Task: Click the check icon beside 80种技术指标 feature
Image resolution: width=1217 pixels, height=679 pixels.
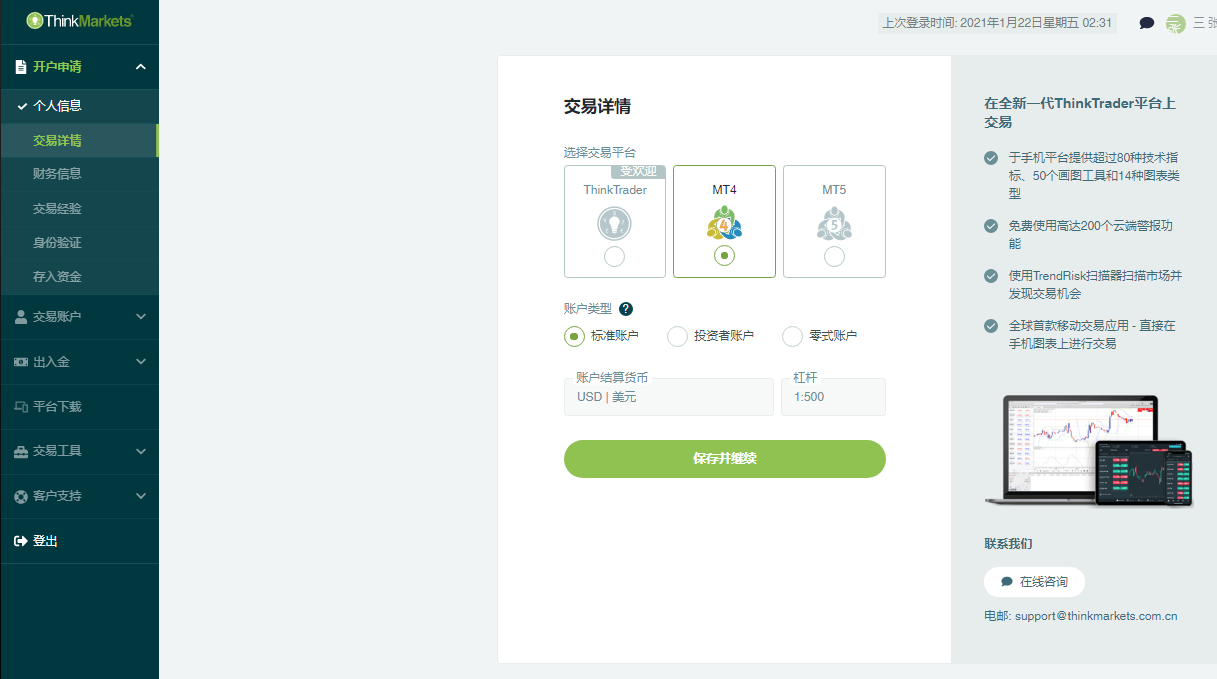Action: point(991,158)
